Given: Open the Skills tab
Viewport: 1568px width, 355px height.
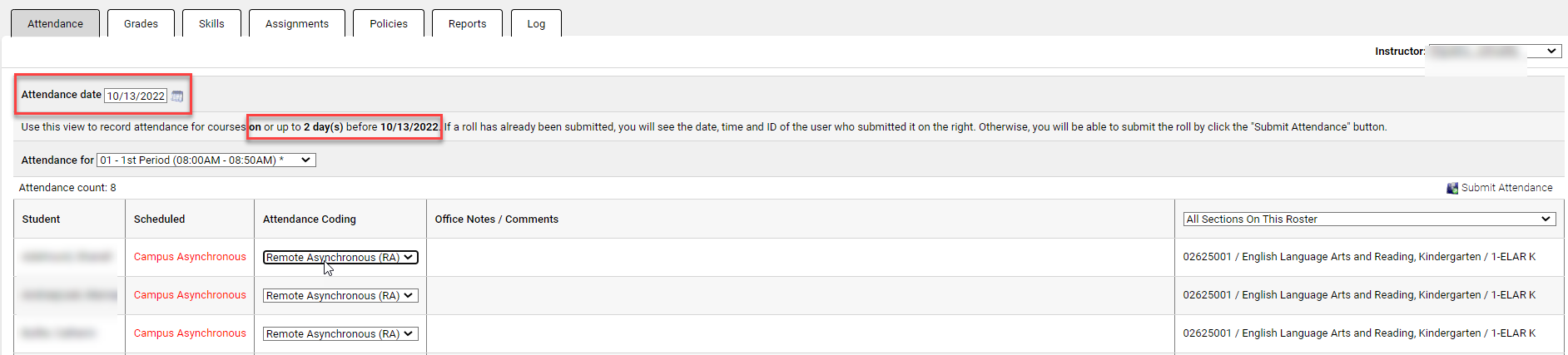Looking at the screenshot, I should pyautogui.click(x=211, y=24).
